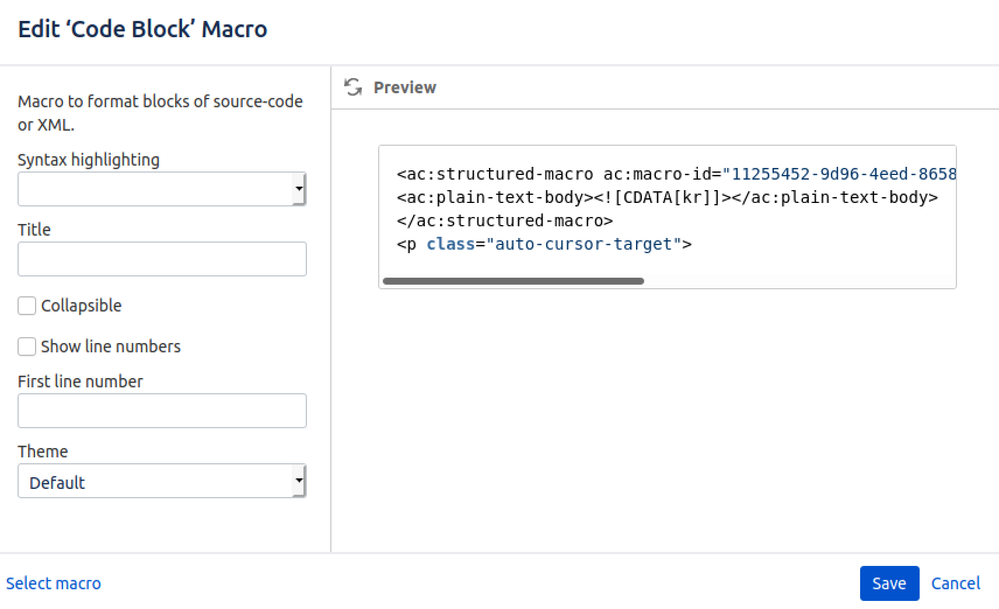Click the ac:plain-text-body line in preview
999x609 pixels.
coord(667,197)
